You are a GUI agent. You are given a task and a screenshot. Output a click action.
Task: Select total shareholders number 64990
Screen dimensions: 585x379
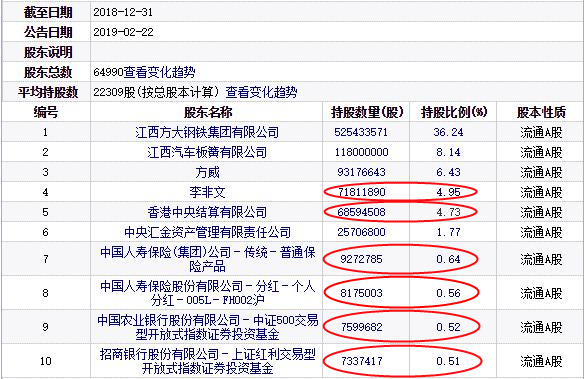coord(108,72)
